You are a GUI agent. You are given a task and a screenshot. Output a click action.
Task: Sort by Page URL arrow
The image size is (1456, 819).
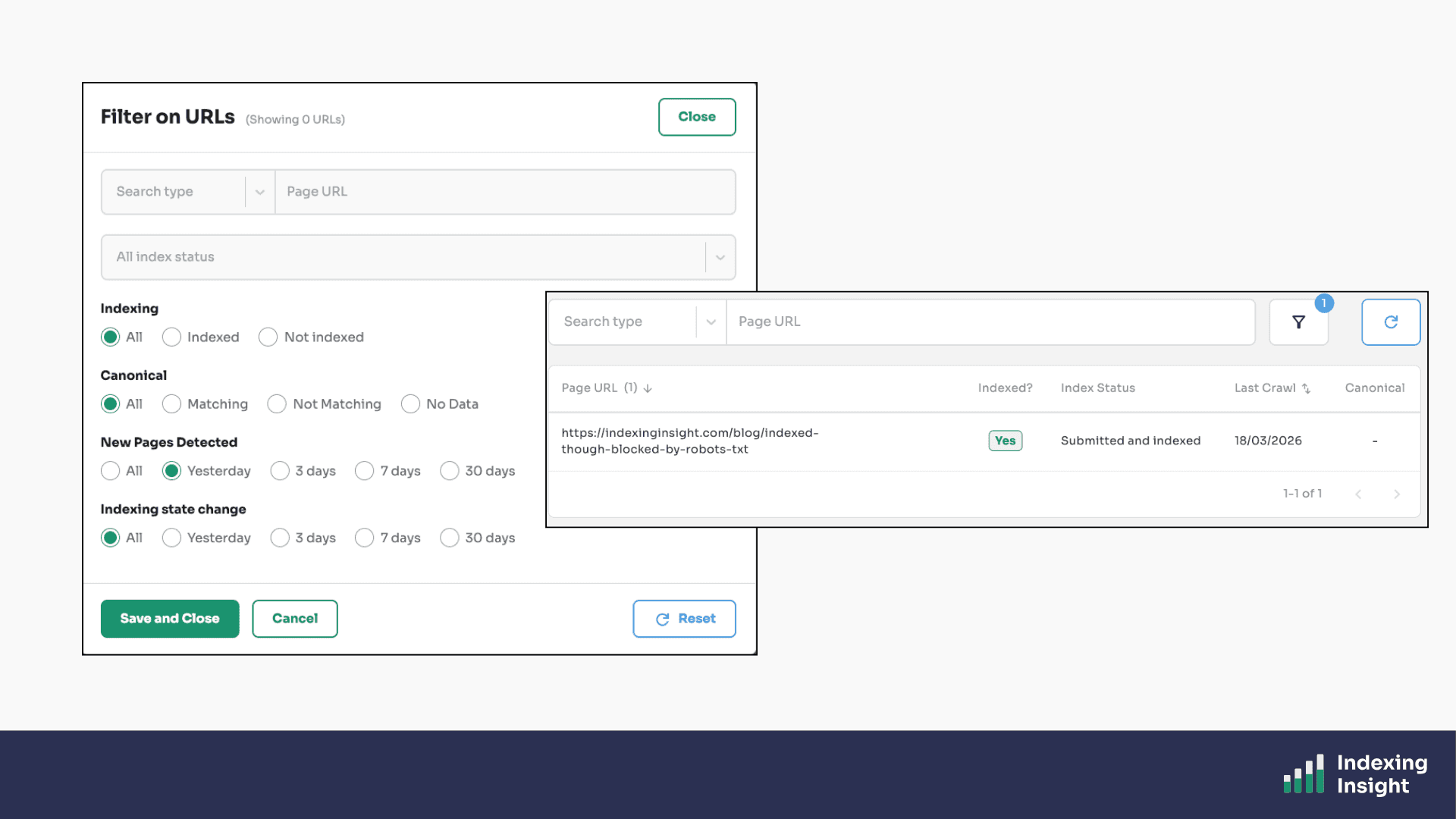648,388
